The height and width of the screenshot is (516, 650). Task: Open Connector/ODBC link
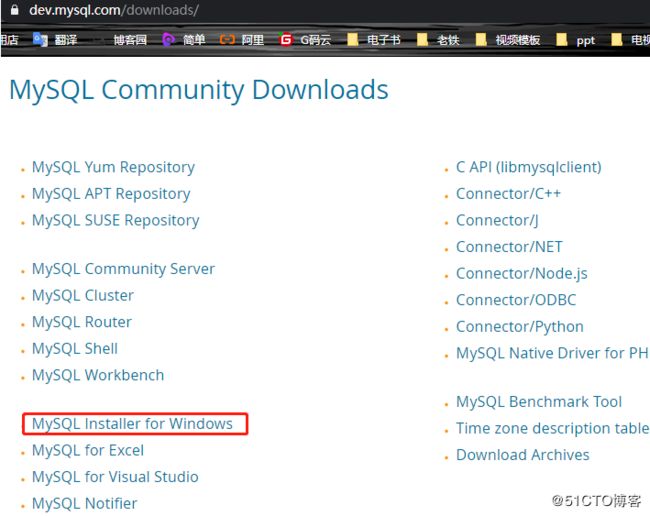516,300
